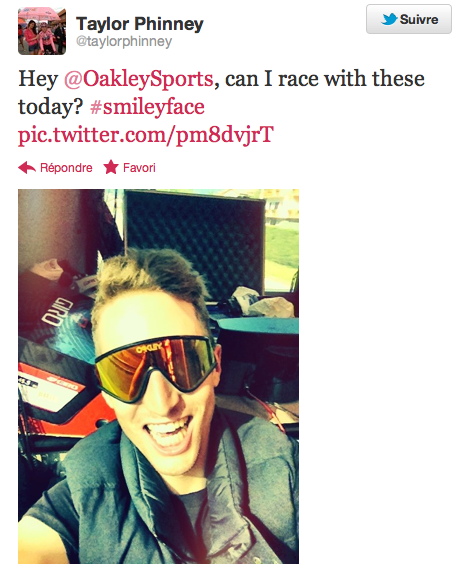Open the @taylorphinney handle link
This screenshot has height=570, width=467.
[124, 41]
